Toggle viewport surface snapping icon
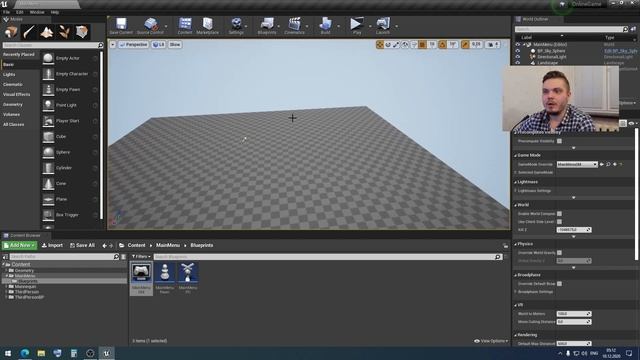The image size is (640, 360). [414, 44]
